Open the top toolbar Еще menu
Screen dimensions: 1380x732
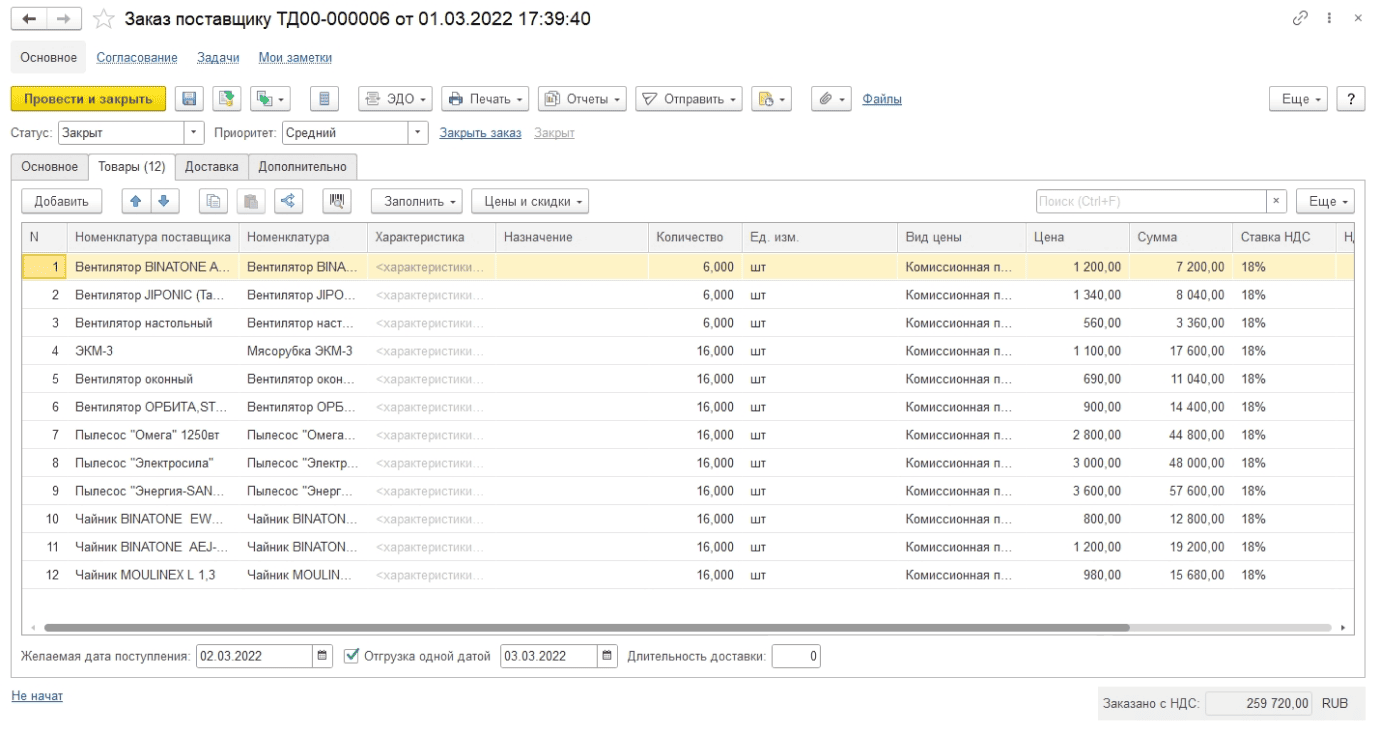1298,99
